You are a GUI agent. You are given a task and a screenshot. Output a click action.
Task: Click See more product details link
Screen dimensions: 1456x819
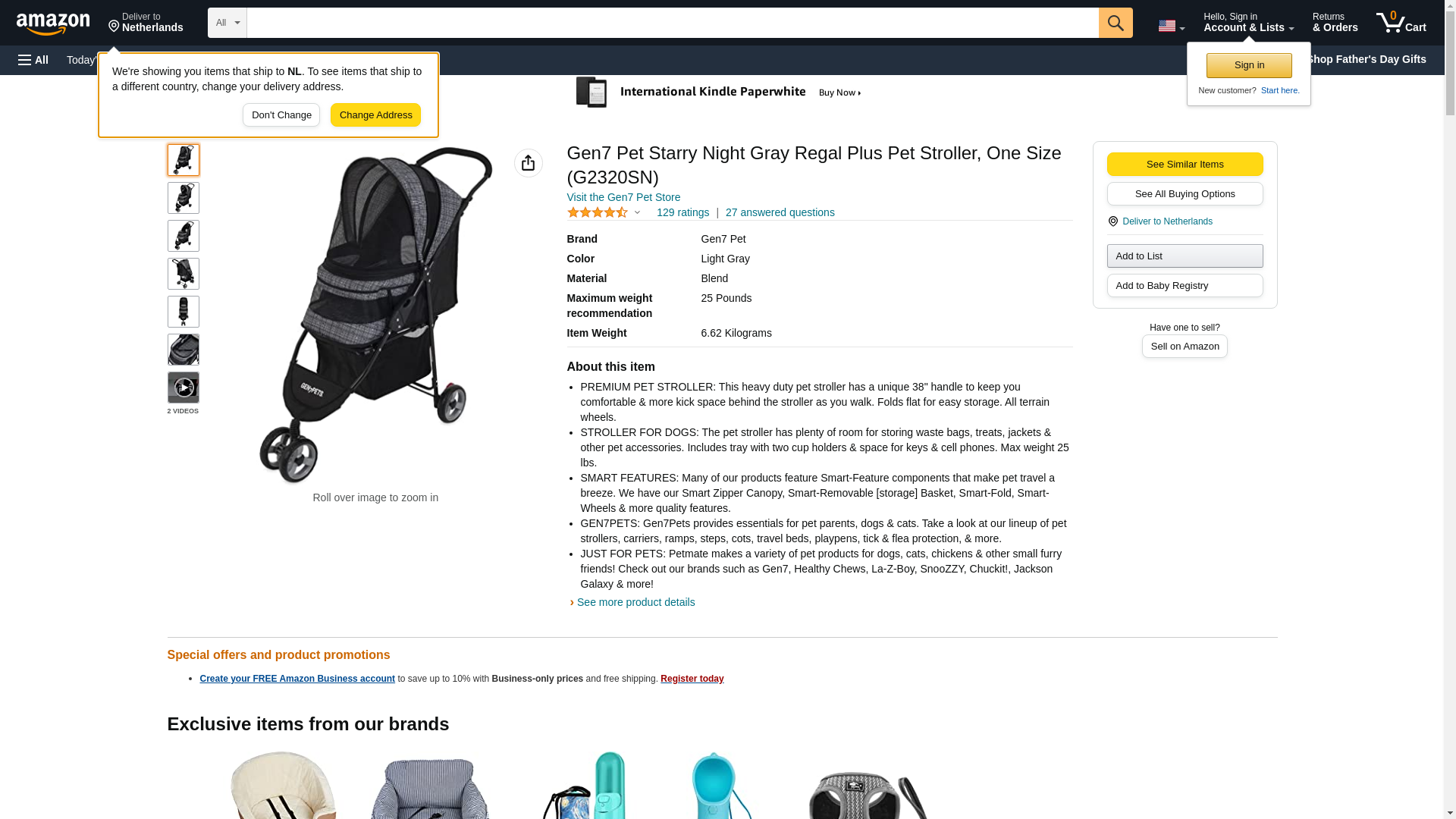635,602
